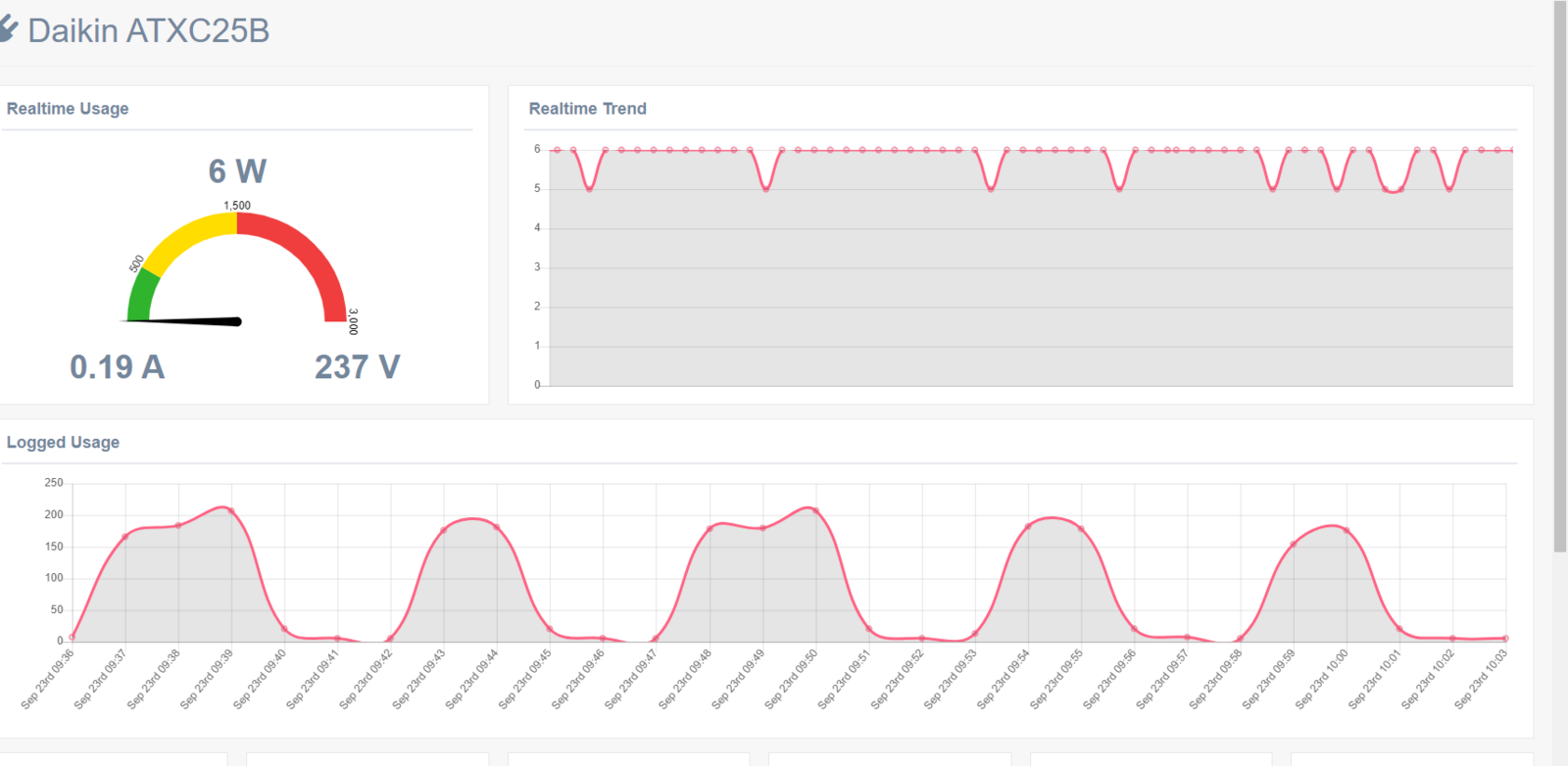Click the logged data point at 09:50 peak
This screenshot has width=1568, height=766.
click(815, 510)
